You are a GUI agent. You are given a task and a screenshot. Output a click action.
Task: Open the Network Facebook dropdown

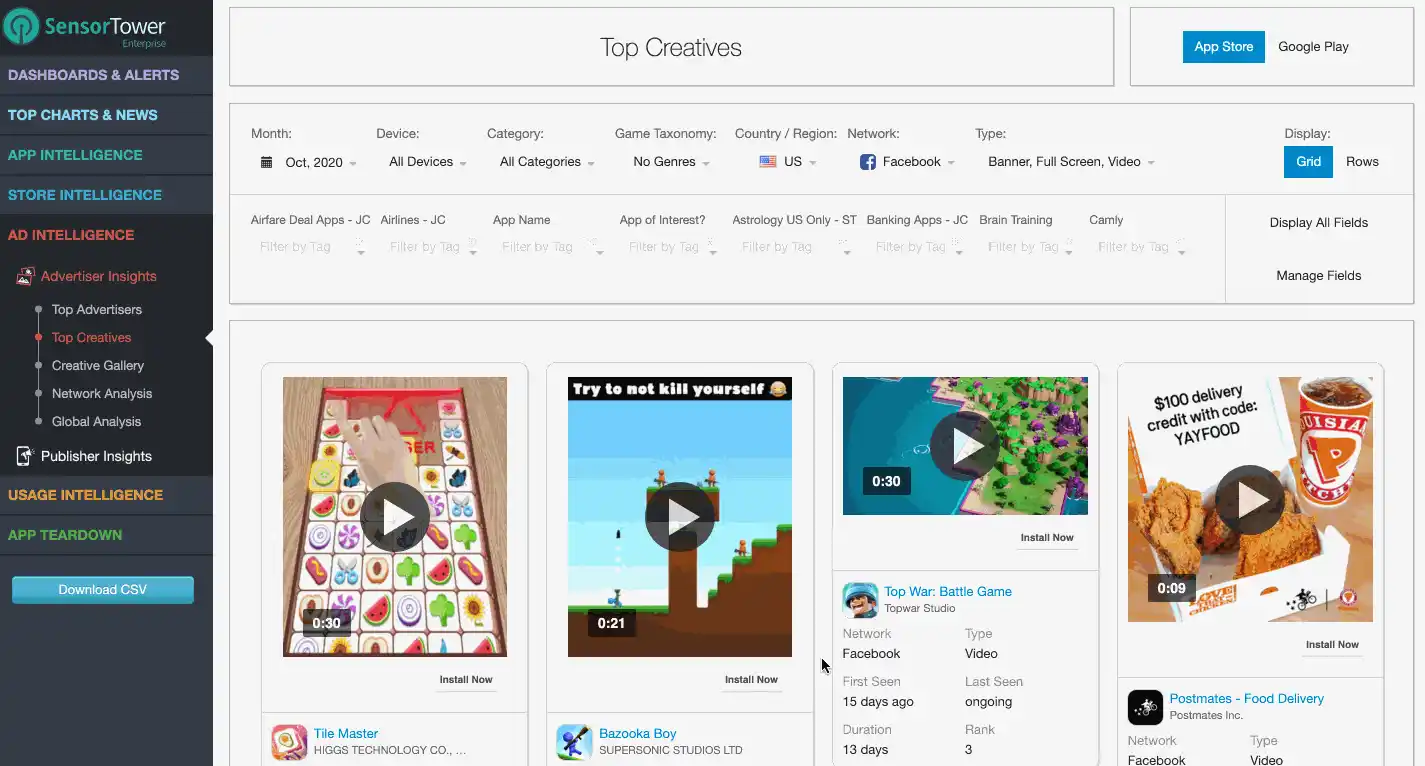pos(907,162)
